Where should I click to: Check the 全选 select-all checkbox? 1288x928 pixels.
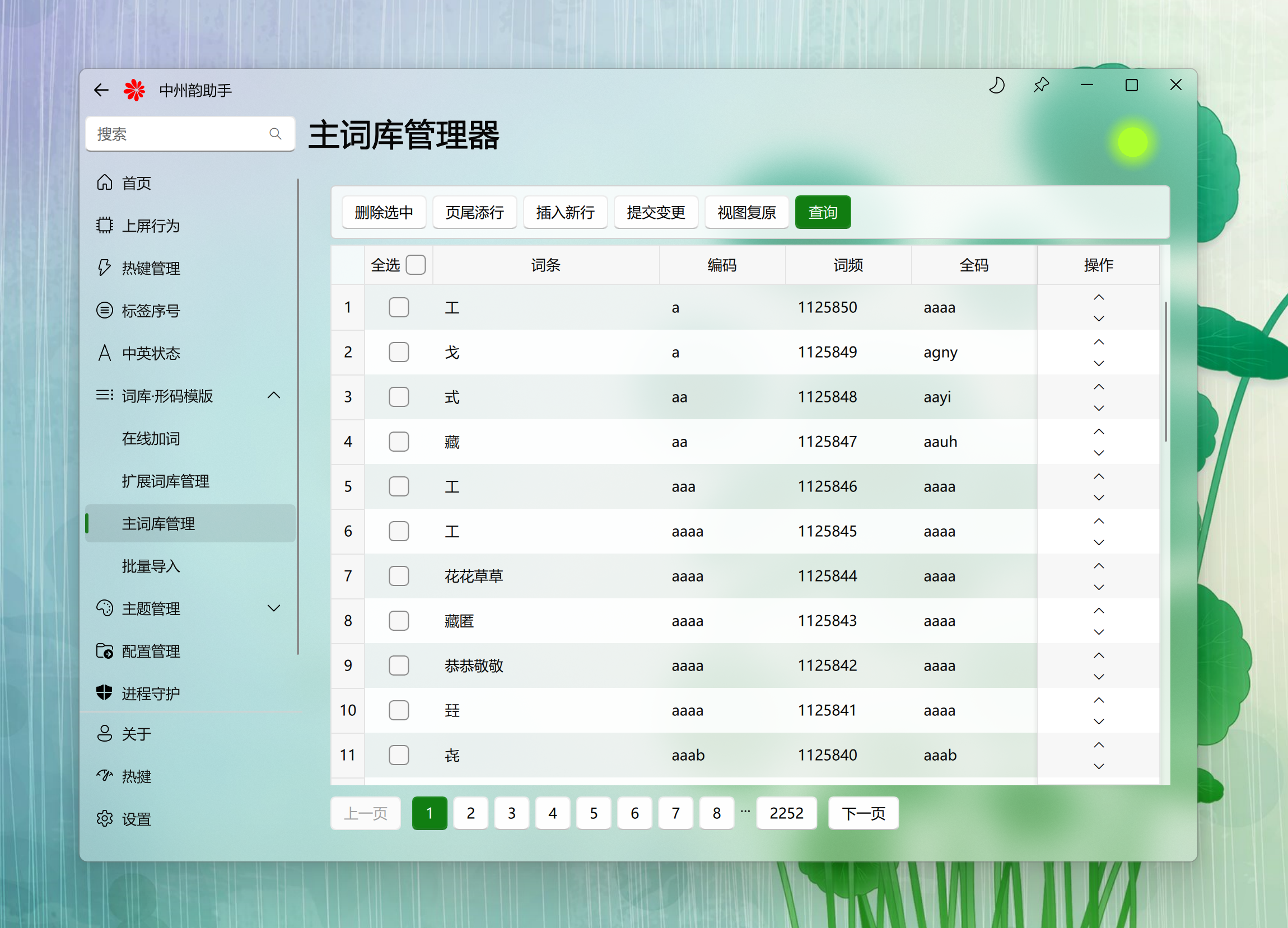pyautogui.click(x=416, y=265)
